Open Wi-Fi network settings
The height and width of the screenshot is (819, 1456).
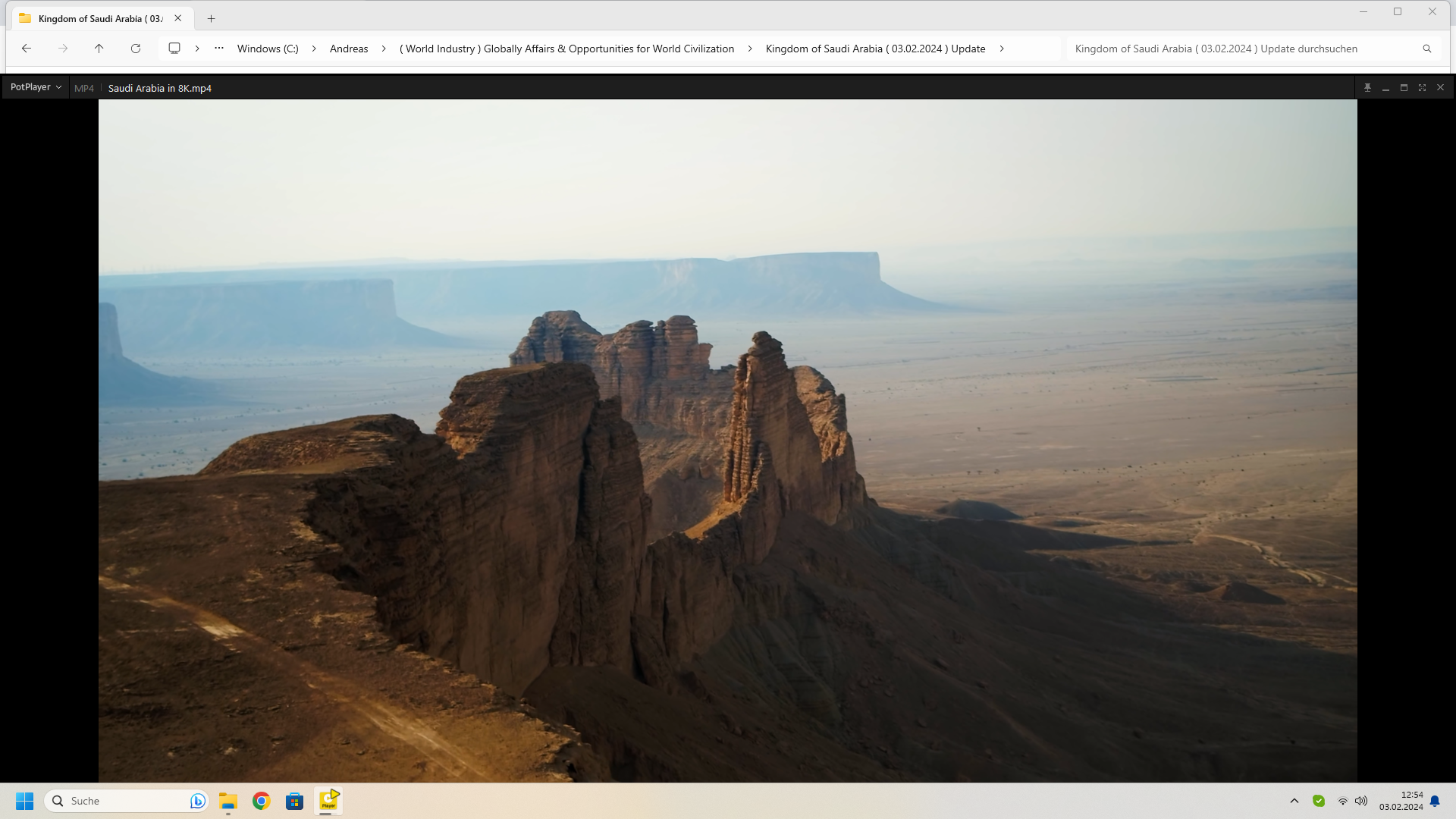pos(1342,801)
